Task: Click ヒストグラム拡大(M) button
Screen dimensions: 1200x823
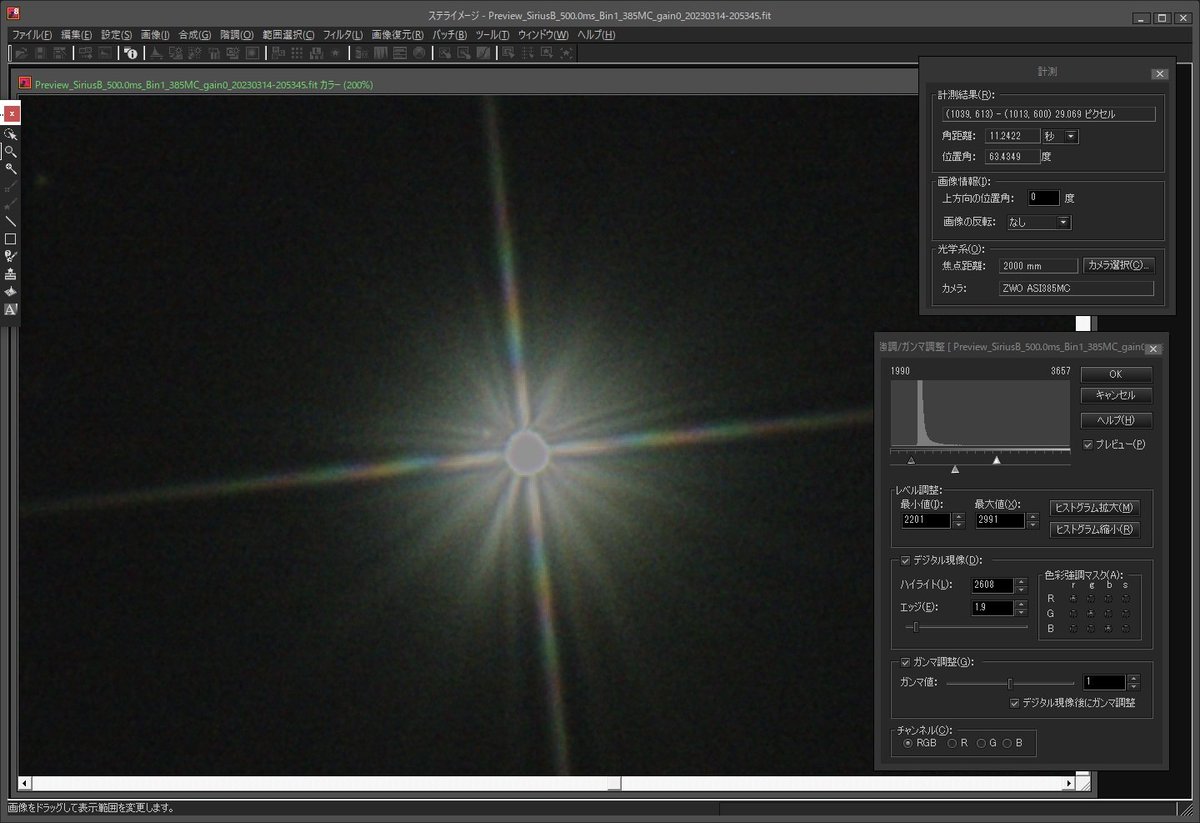Action: [1095, 508]
